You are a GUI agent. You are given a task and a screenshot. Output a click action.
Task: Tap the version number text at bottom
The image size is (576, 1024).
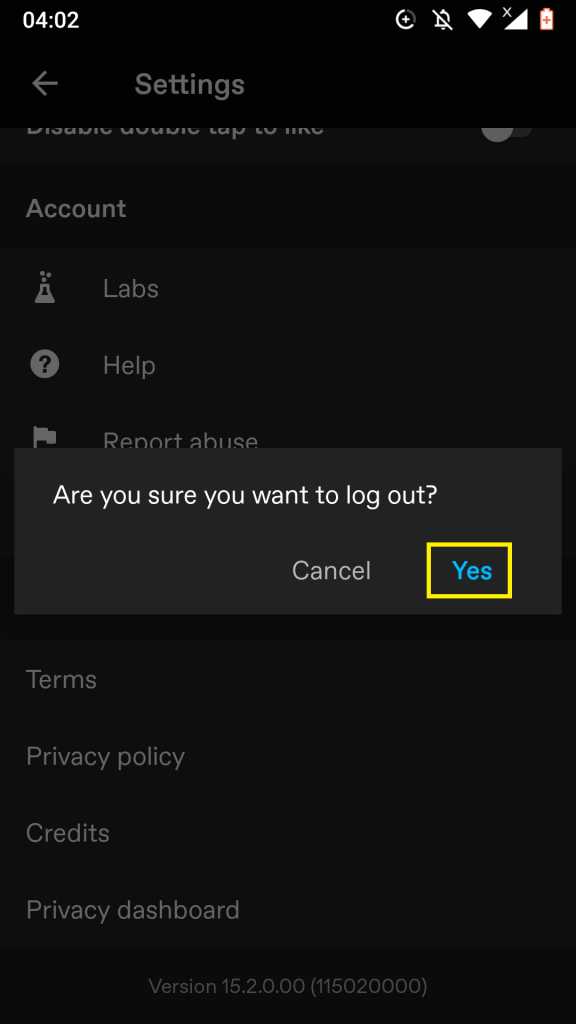click(x=288, y=985)
